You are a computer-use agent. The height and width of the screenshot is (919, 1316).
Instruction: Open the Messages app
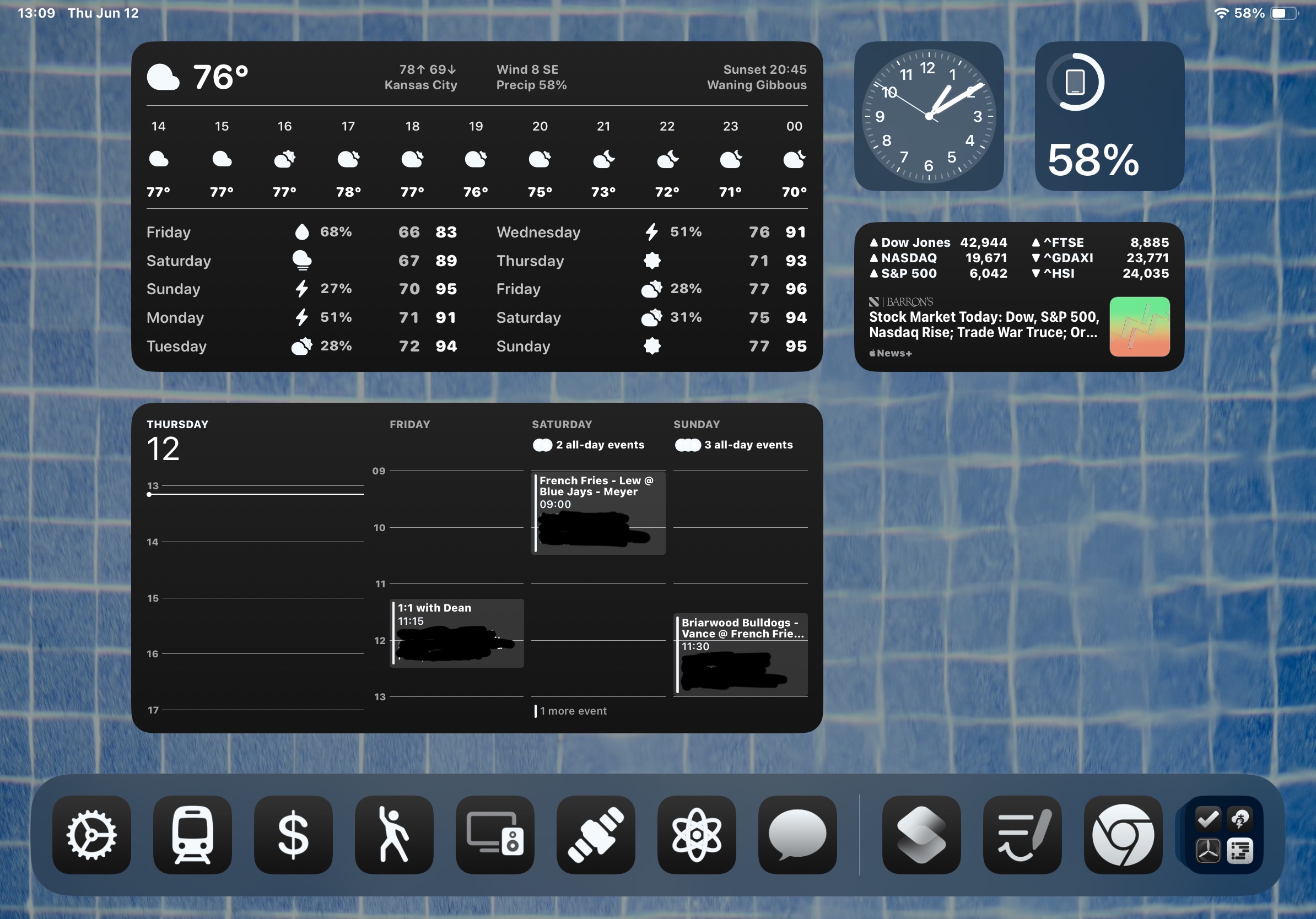[x=798, y=835]
